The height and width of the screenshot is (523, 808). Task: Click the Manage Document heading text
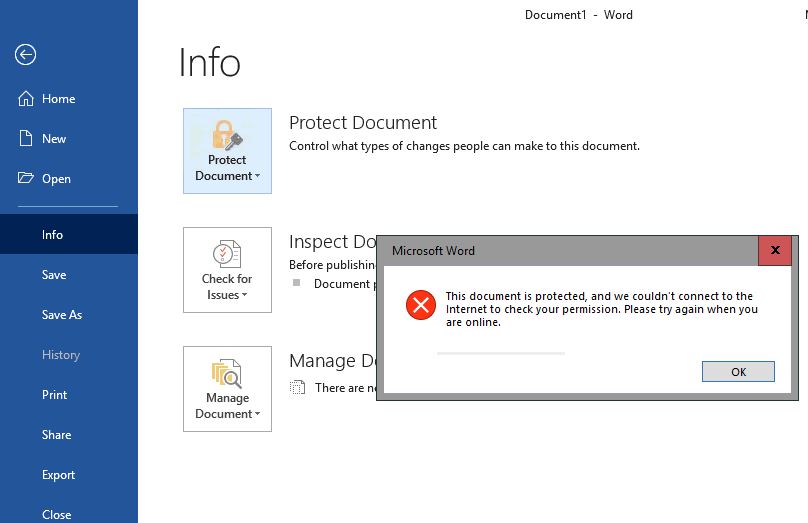pos(333,361)
